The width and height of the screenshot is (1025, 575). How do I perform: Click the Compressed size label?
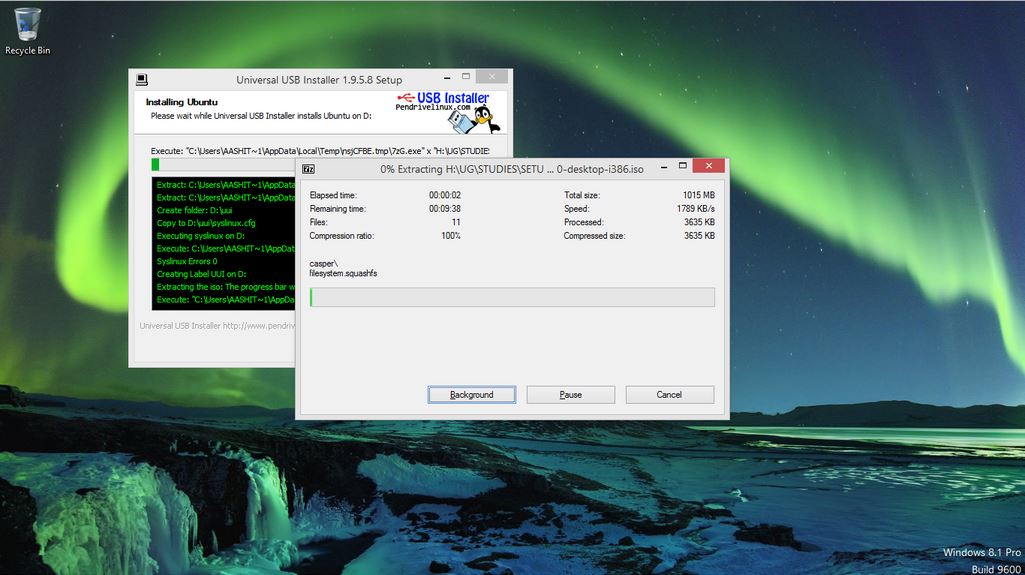pos(594,236)
